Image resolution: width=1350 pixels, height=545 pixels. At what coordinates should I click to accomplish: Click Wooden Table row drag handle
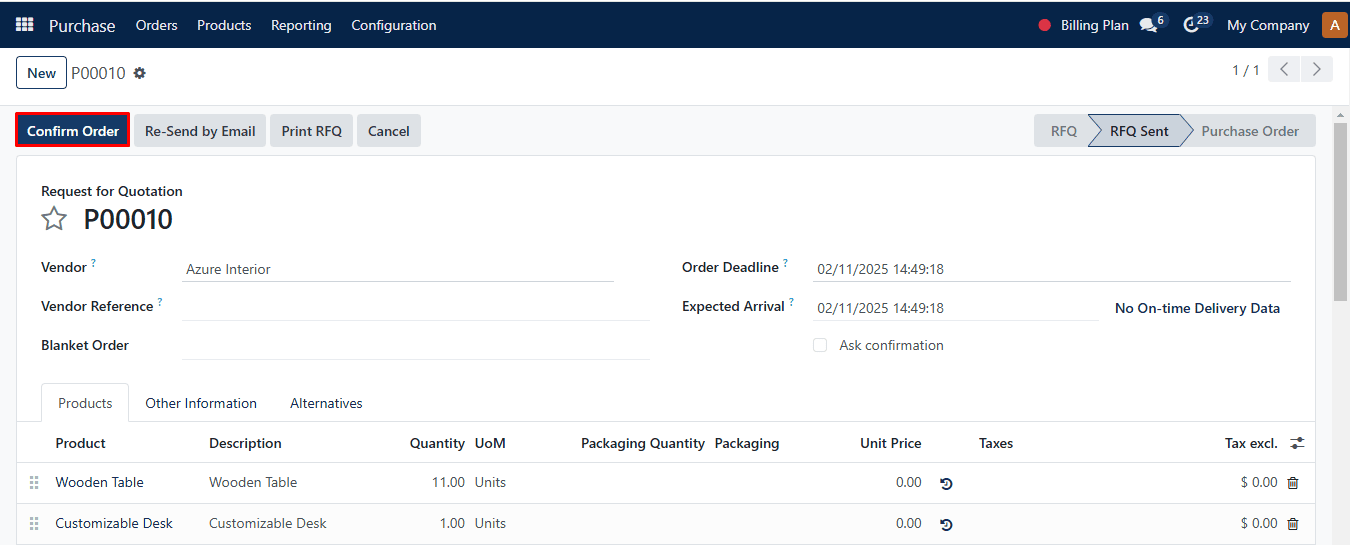tap(34, 482)
